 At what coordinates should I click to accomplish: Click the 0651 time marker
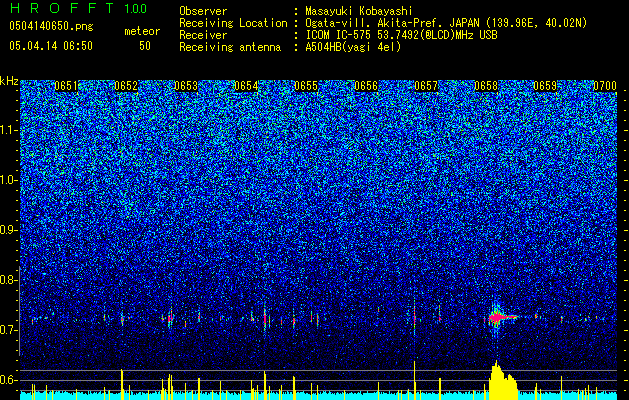click(66, 86)
